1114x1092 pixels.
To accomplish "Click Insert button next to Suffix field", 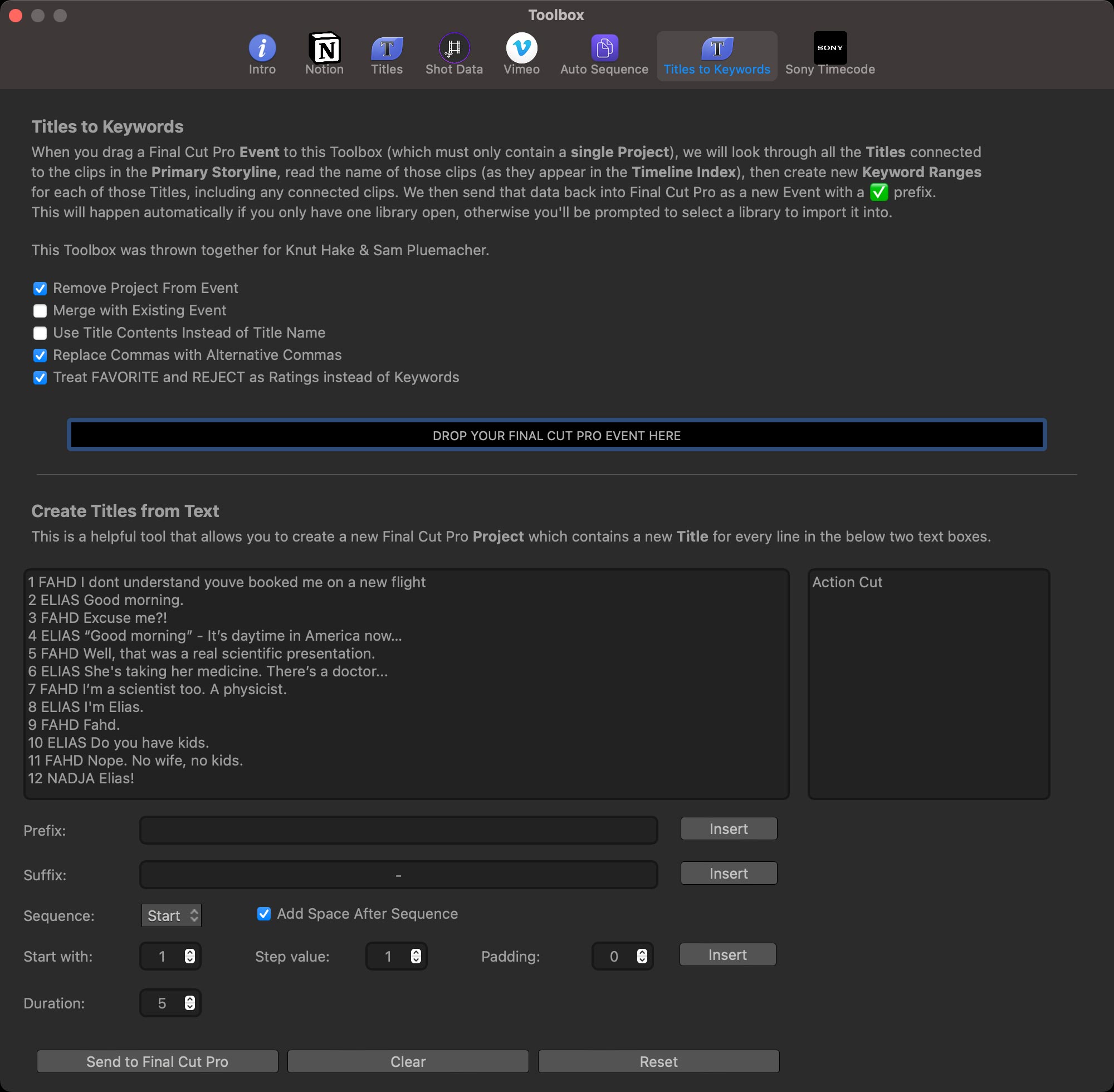I will [729, 874].
